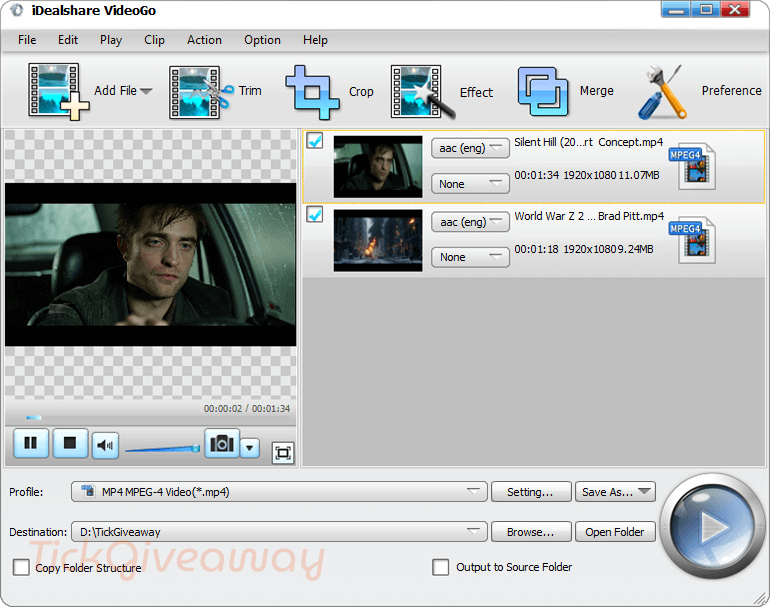Viewport: 770px width, 607px height.
Task: Click the Crop label
Action: click(x=361, y=92)
